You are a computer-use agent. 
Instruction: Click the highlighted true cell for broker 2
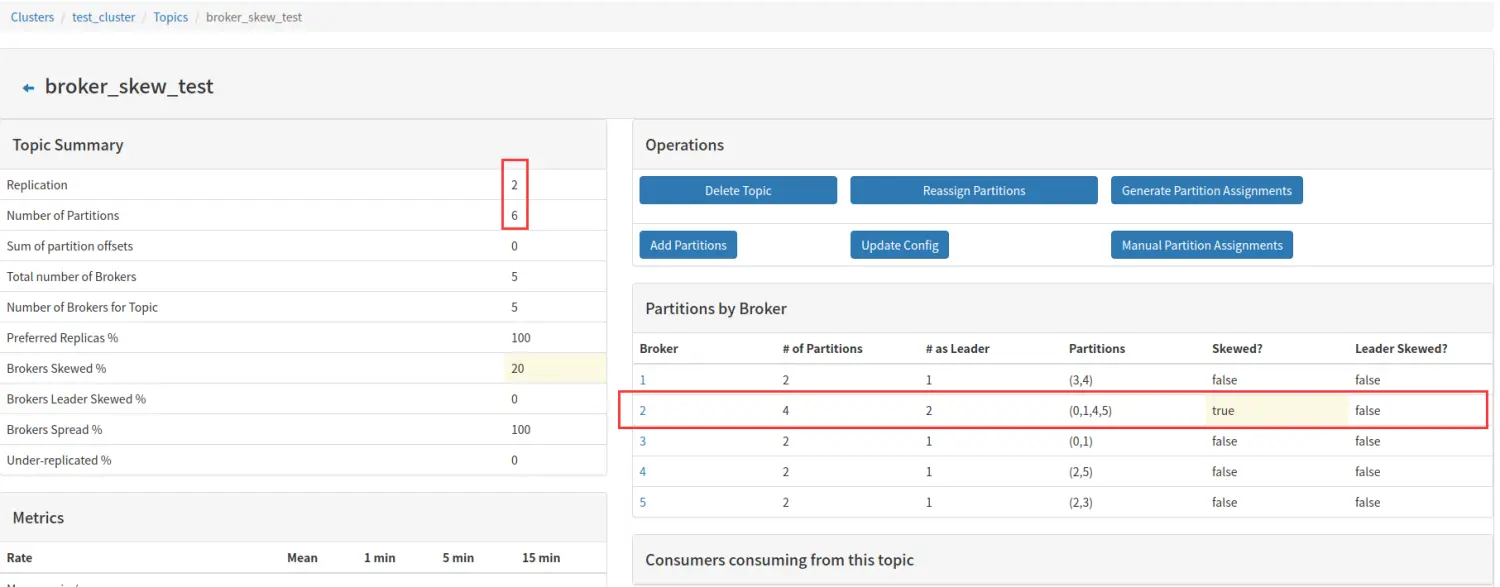(x=1223, y=411)
